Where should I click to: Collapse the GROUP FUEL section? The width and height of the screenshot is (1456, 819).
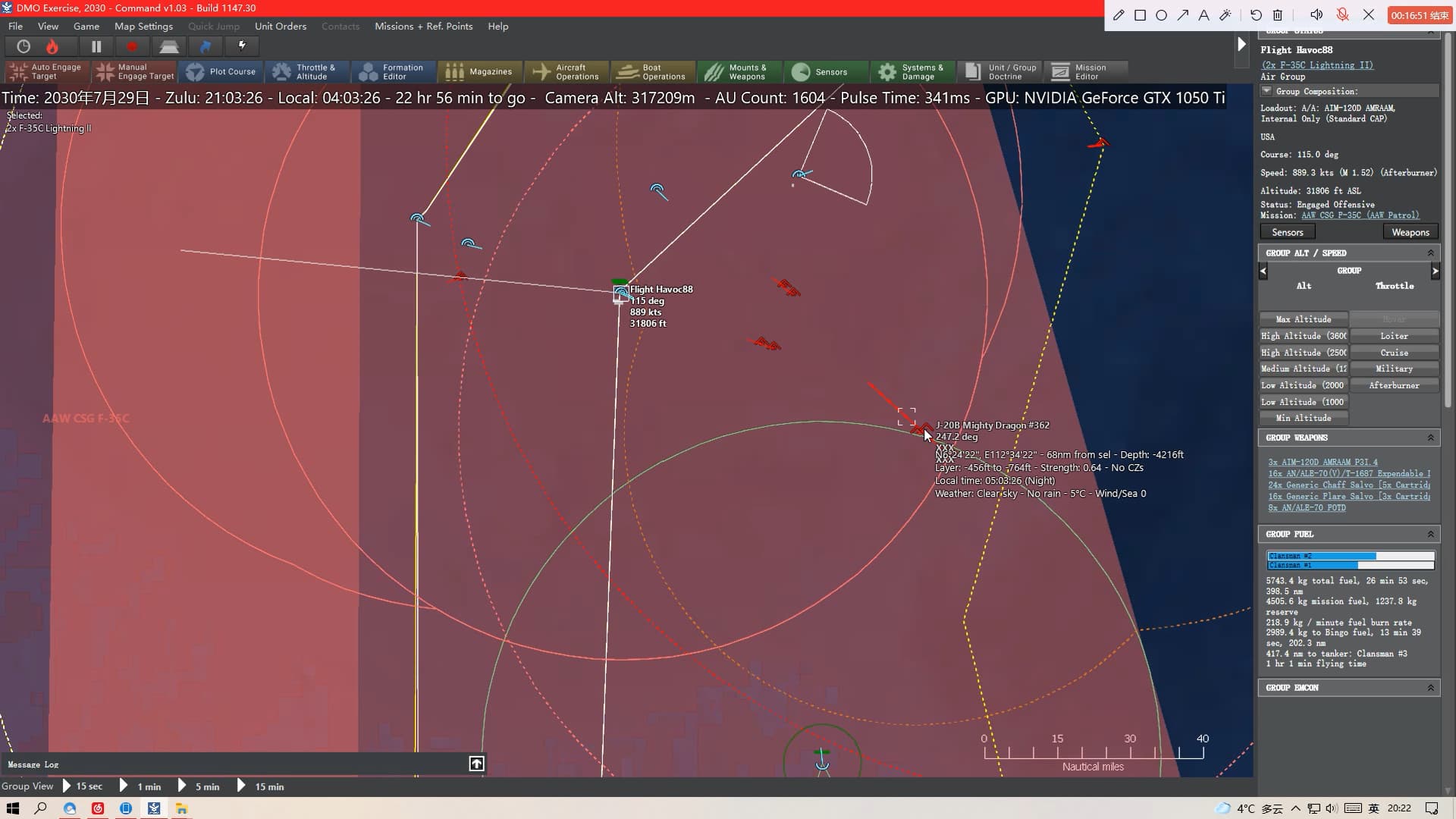pyautogui.click(x=1430, y=534)
